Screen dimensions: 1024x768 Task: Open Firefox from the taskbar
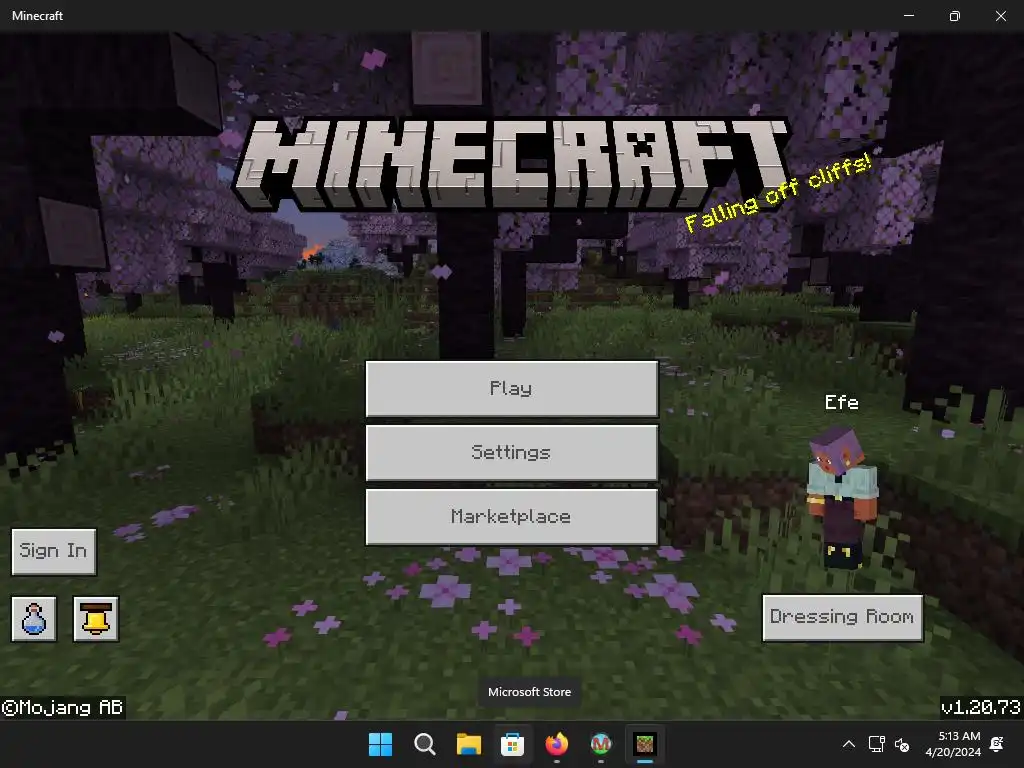(556, 744)
